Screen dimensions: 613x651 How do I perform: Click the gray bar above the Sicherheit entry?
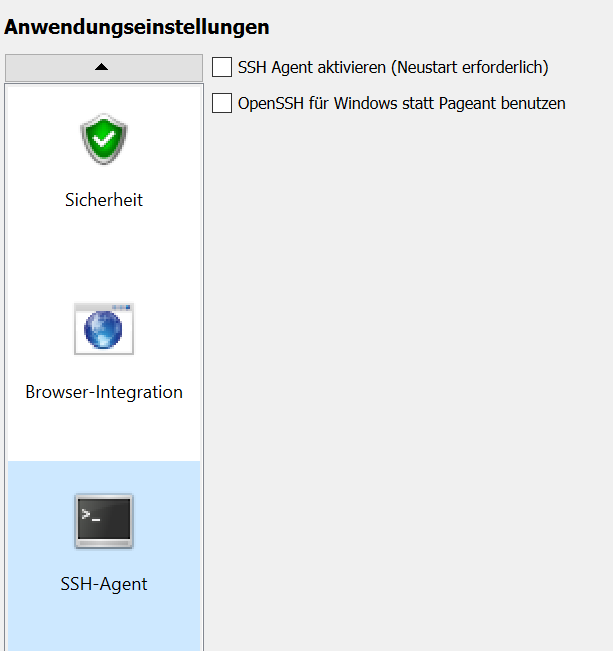tap(104, 68)
